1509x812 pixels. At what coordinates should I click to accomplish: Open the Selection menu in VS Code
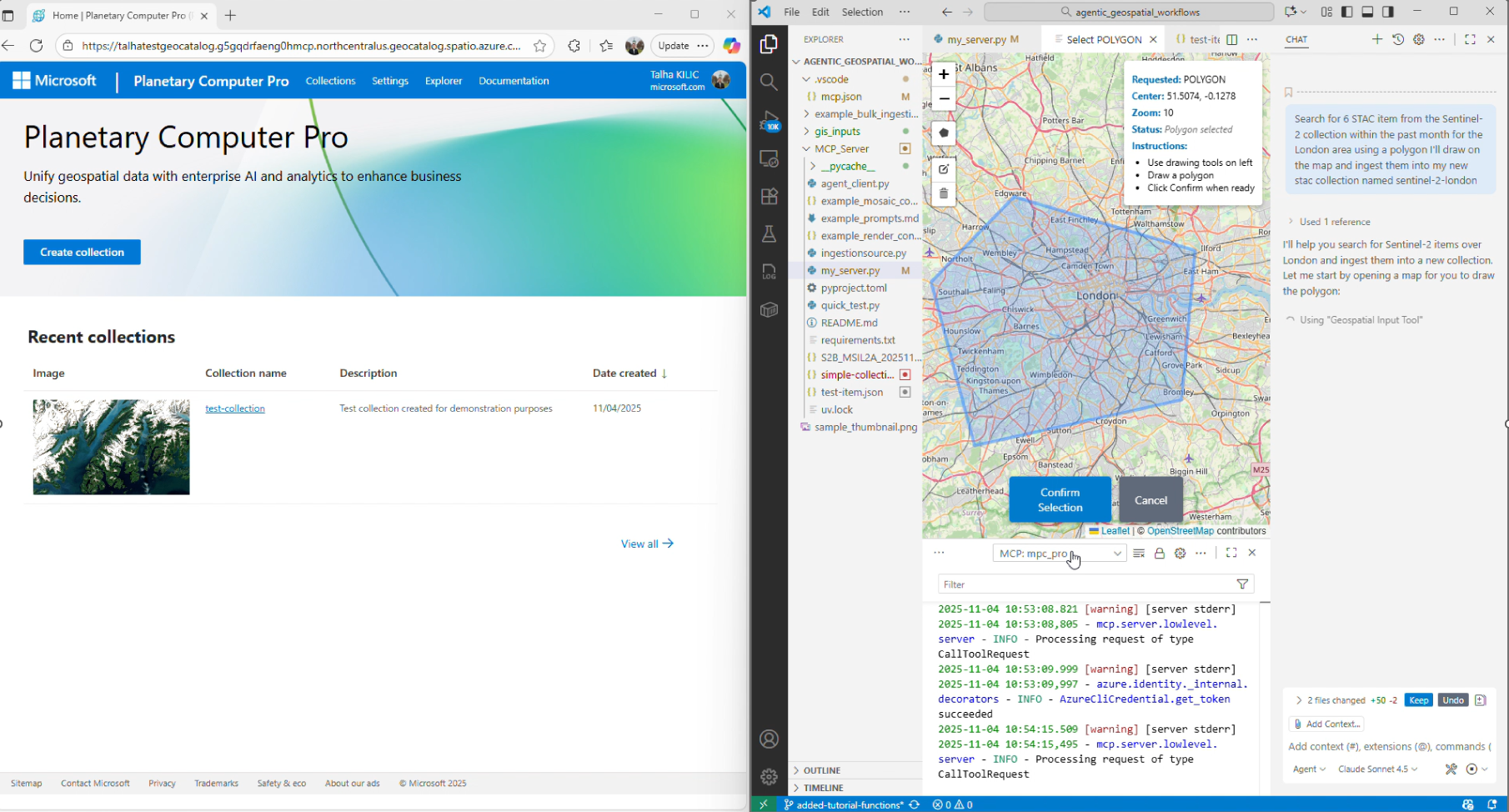click(x=862, y=12)
